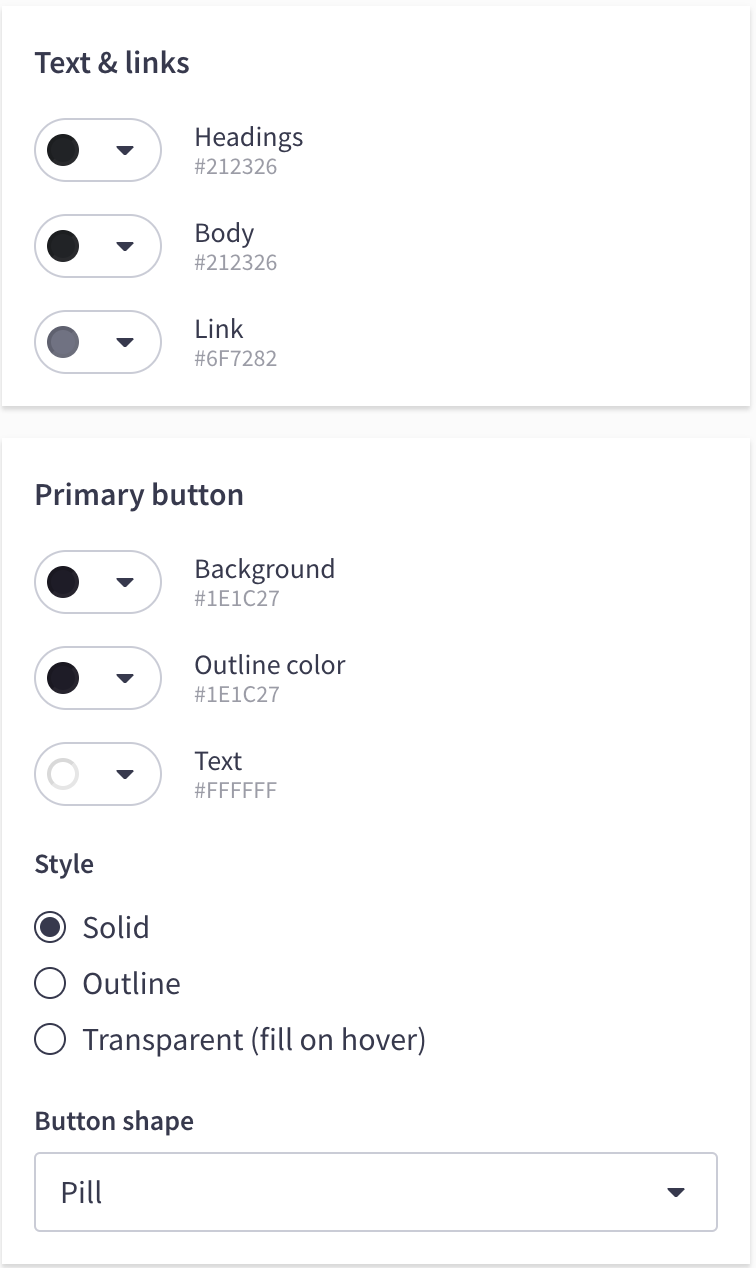Click the white button Text color swatch
Screen dimensions: 756x1268
pos(64,774)
